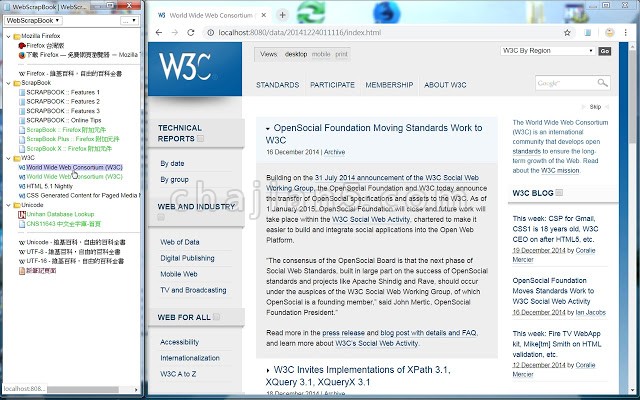Screen dimensions: 640x400
Task: Collapse the OpenSocial Foundation news item
Action: 268,129
